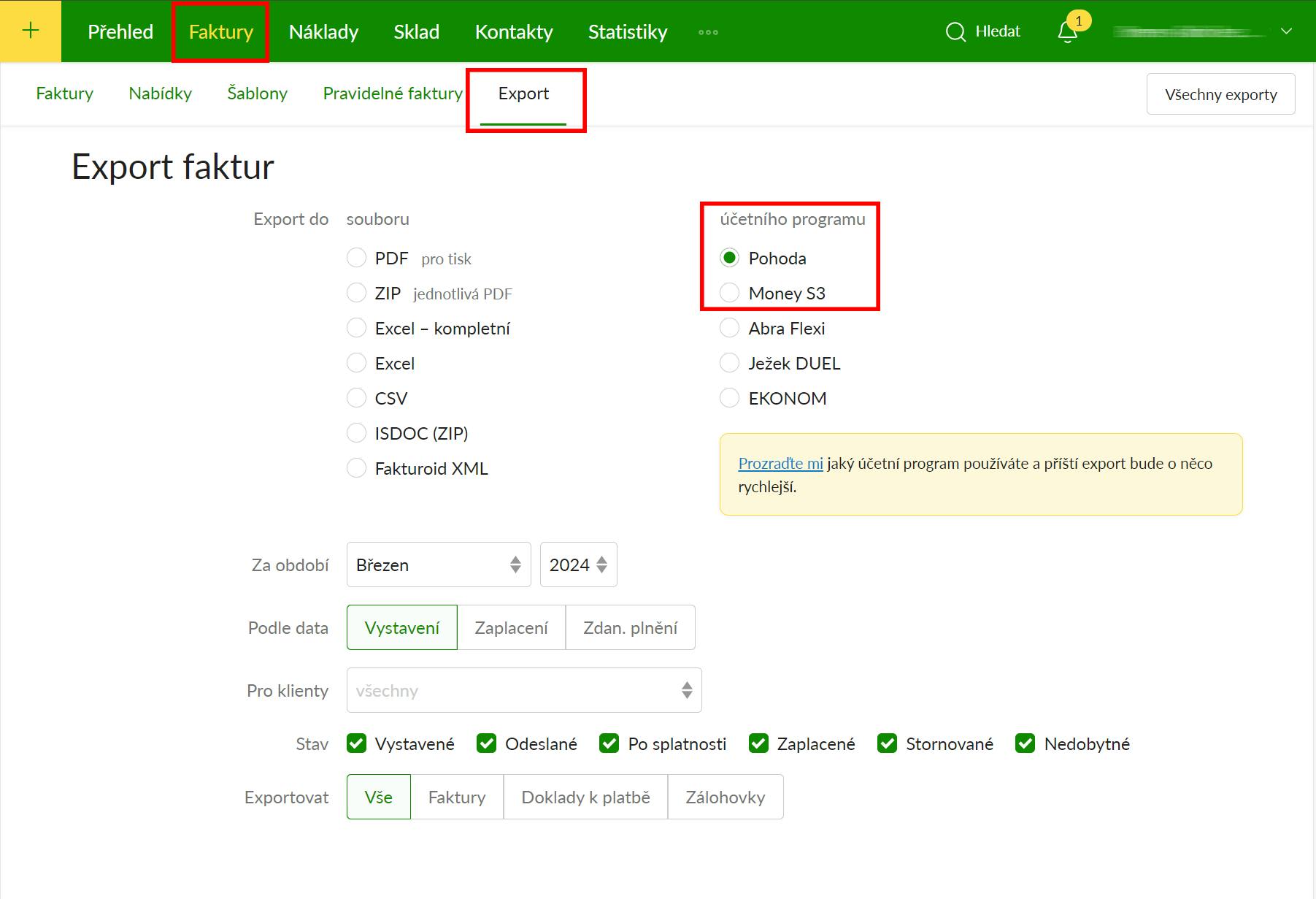Screen dimensions: 1316x899
Task: Open the Náklady section
Action: [x=323, y=32]
